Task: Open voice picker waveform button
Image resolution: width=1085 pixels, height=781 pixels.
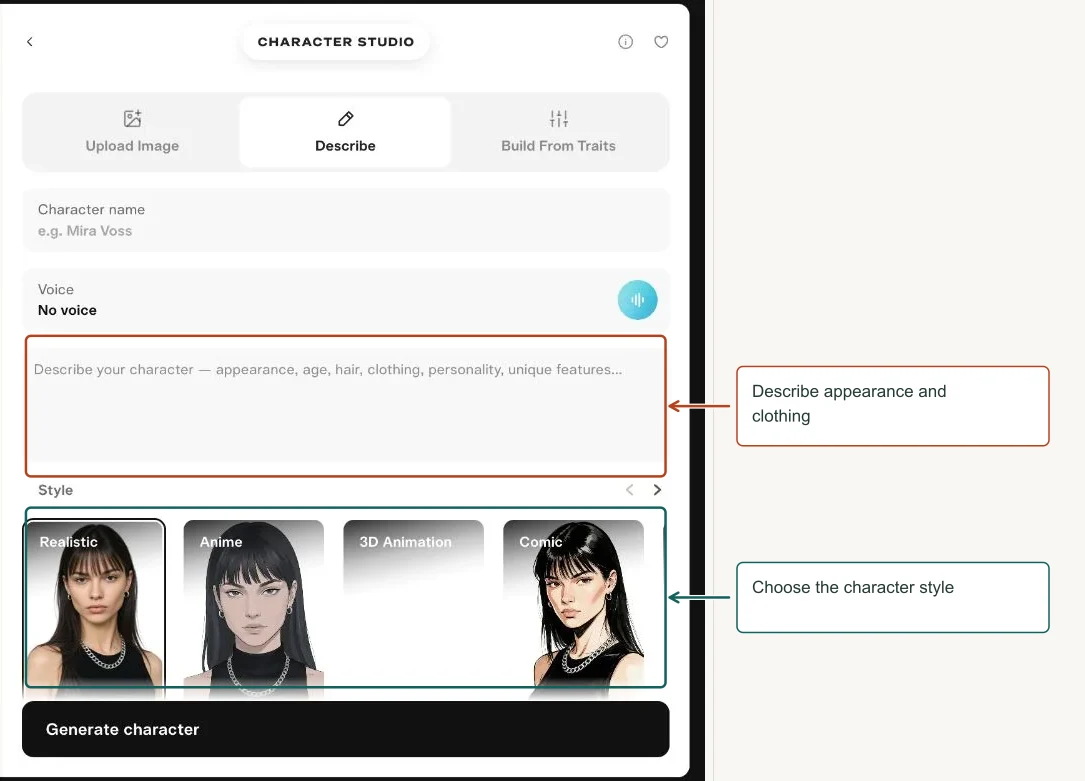Action: [637, 300]
